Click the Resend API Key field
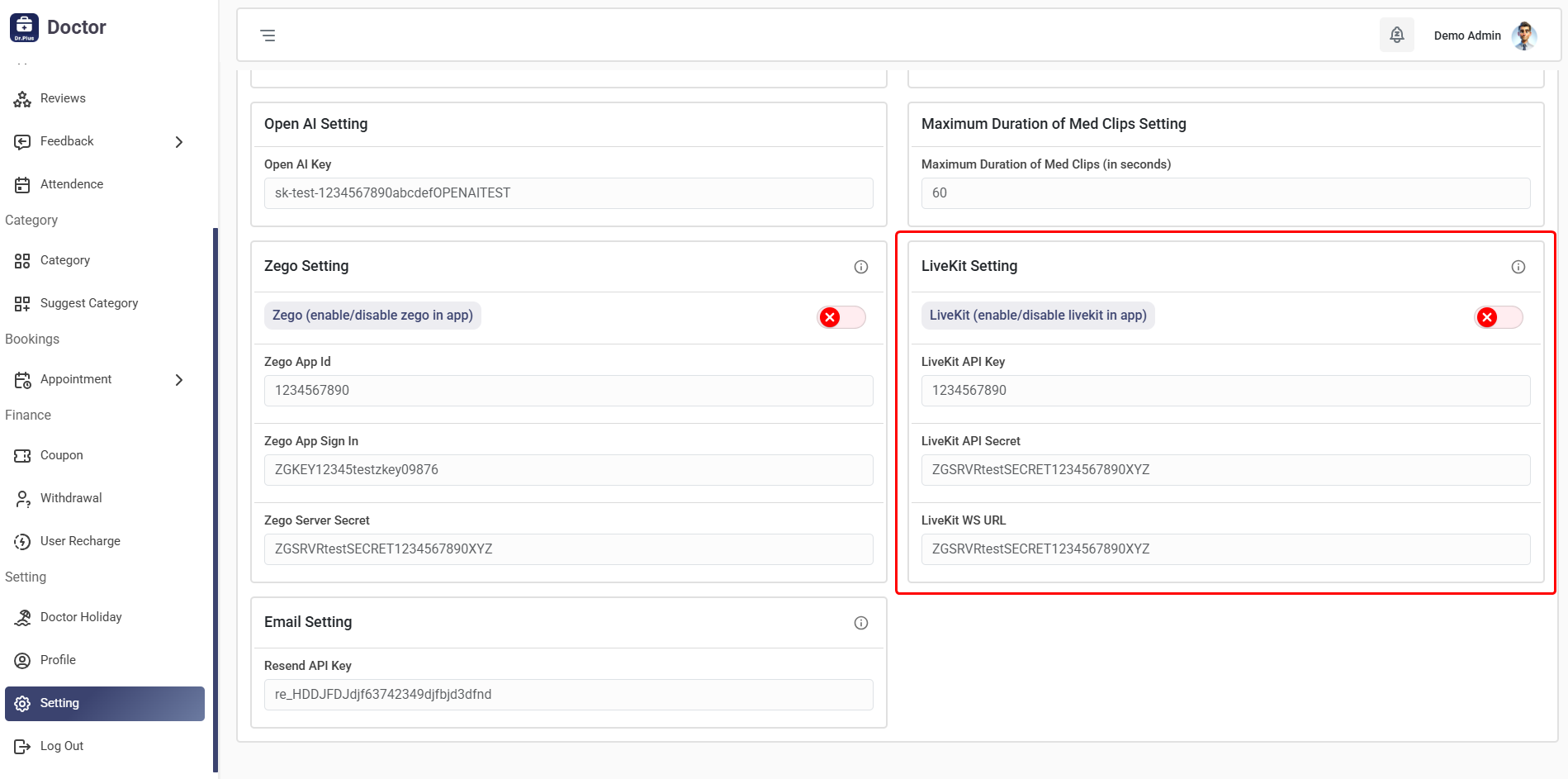 tap(568, 695)
